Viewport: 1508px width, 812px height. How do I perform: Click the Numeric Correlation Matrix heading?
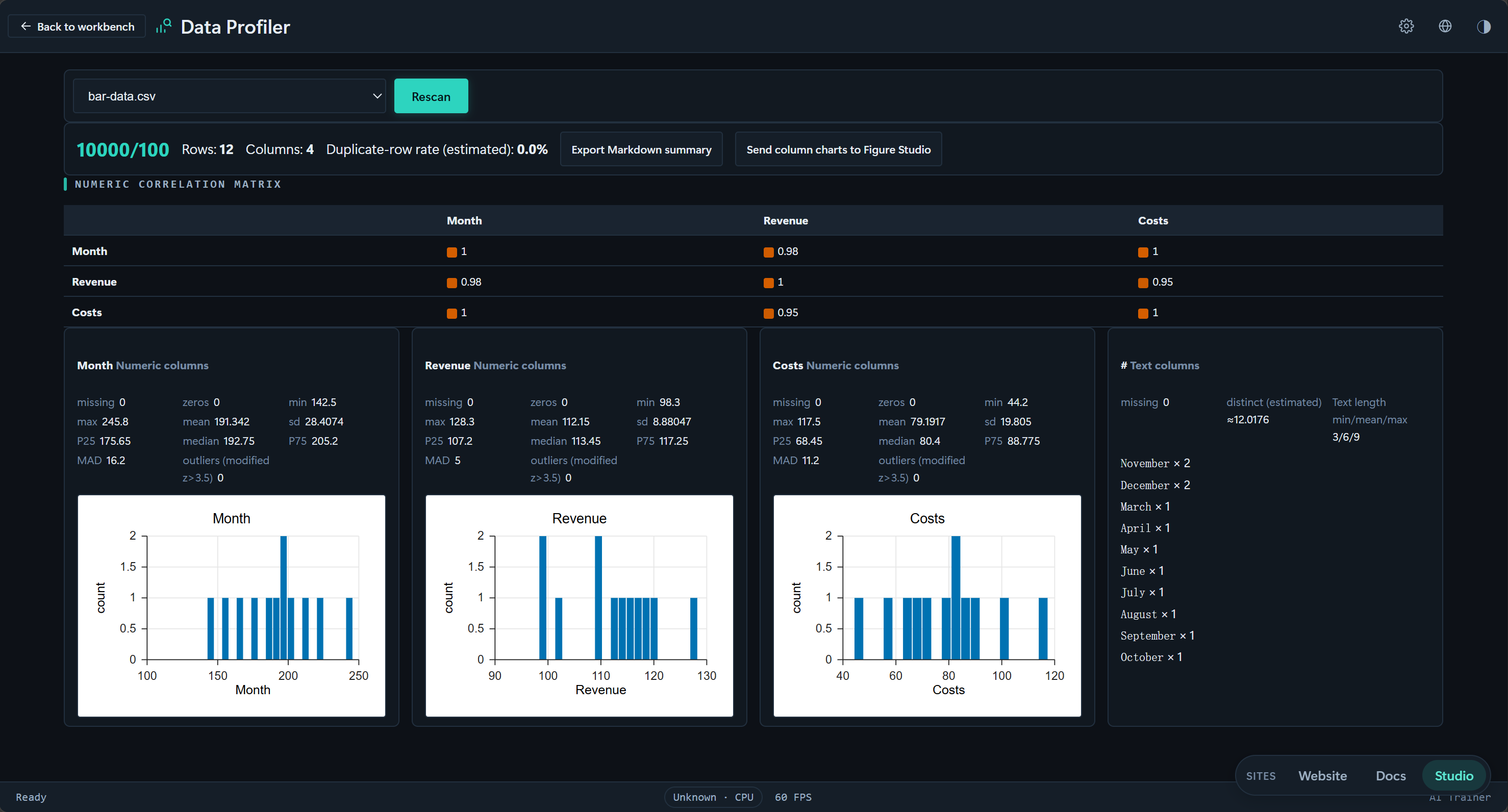(x=178, y=184)
